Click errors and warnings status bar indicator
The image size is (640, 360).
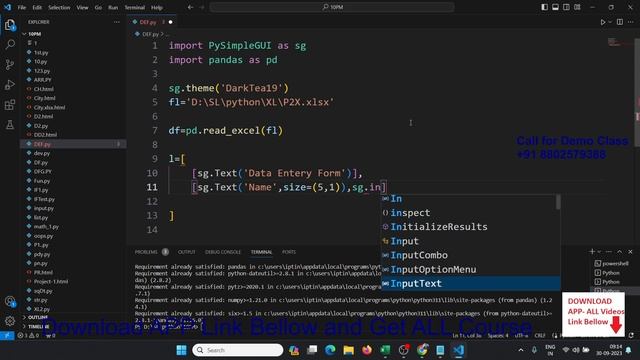[29, 336]
